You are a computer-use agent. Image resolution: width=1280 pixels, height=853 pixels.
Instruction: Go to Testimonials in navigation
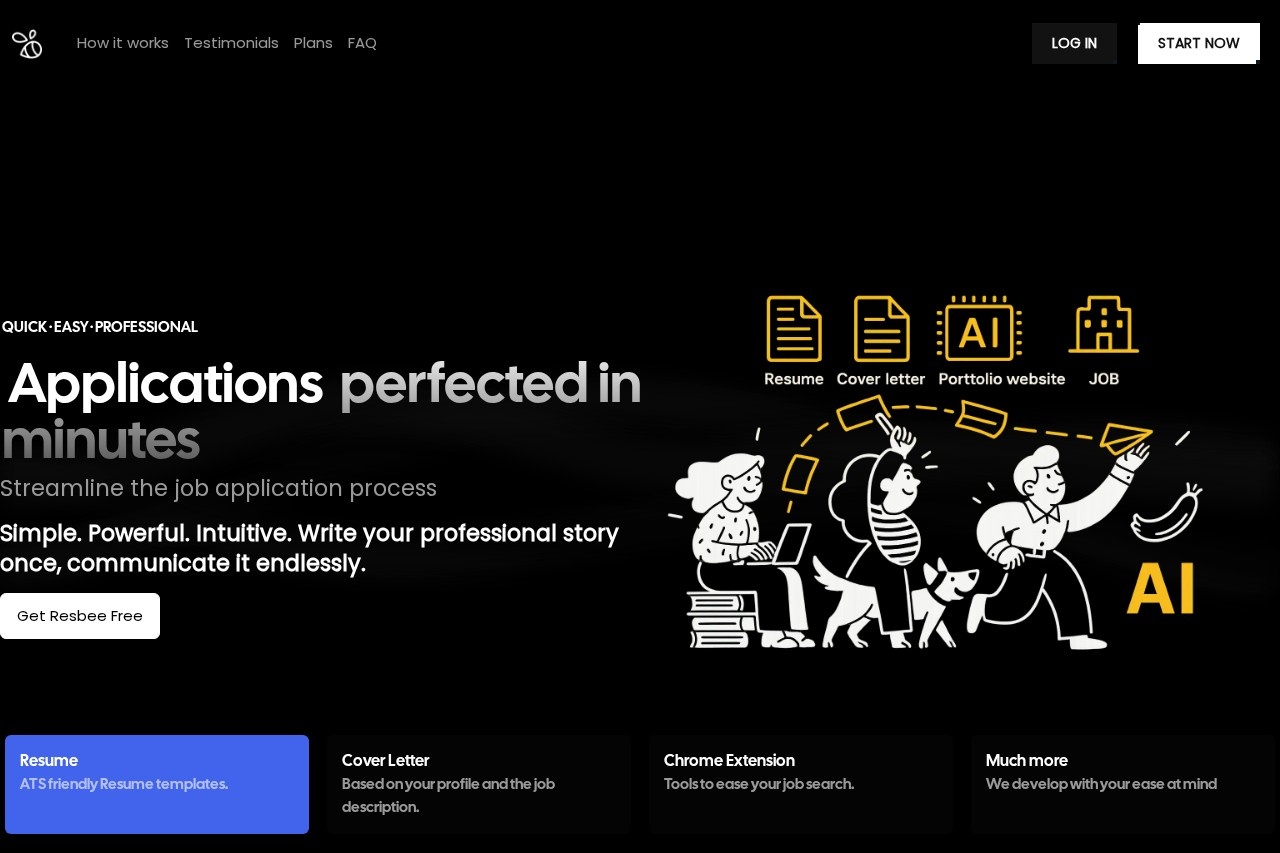[x=231, y=43]
